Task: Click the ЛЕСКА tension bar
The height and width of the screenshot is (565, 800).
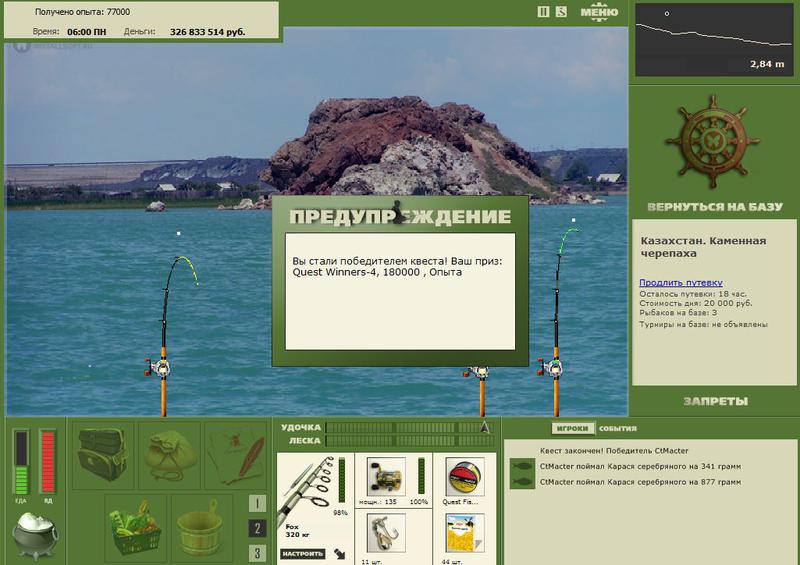Action: coord(410,440)
